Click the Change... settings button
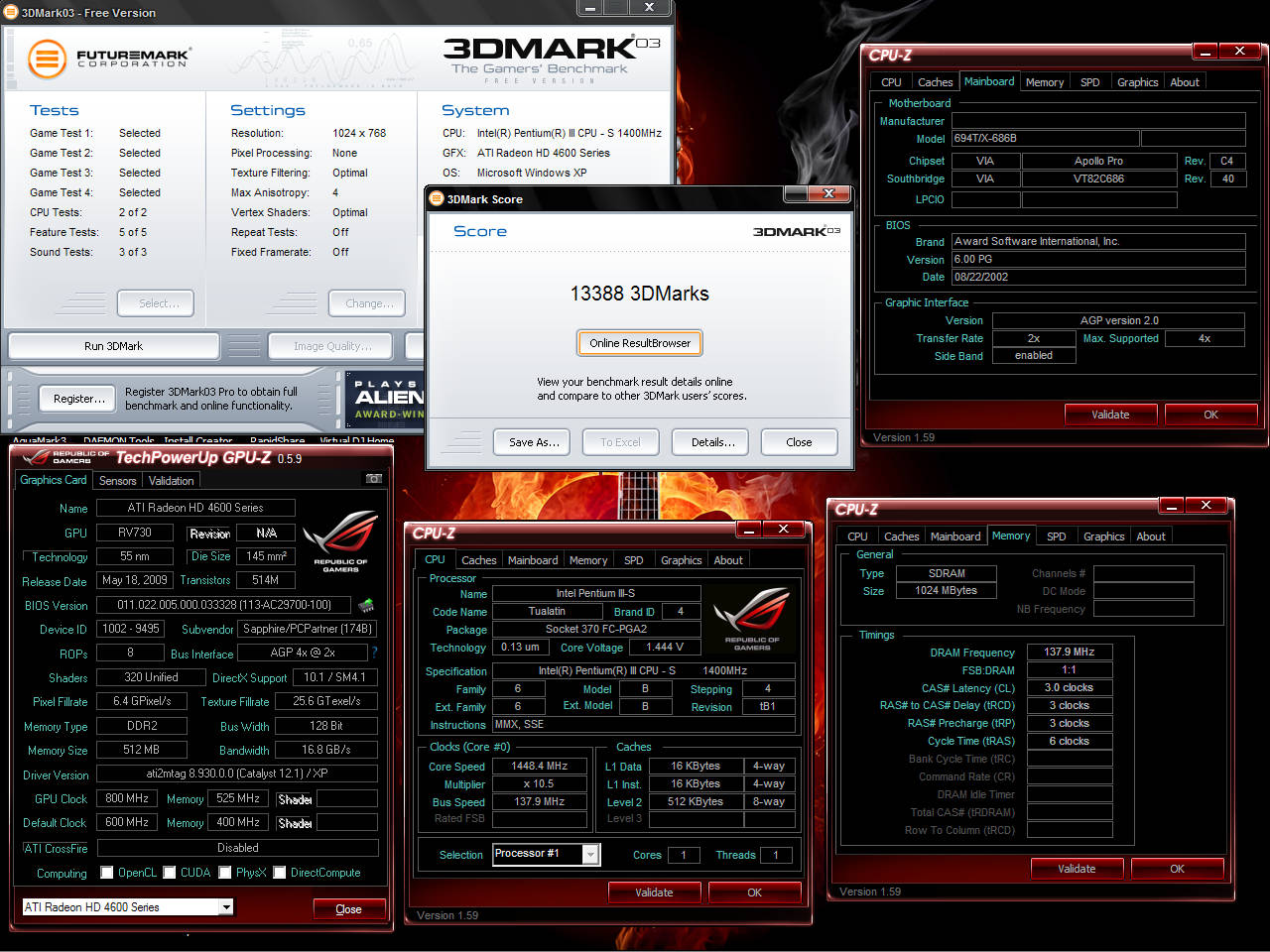 click(x=367, y=303)
